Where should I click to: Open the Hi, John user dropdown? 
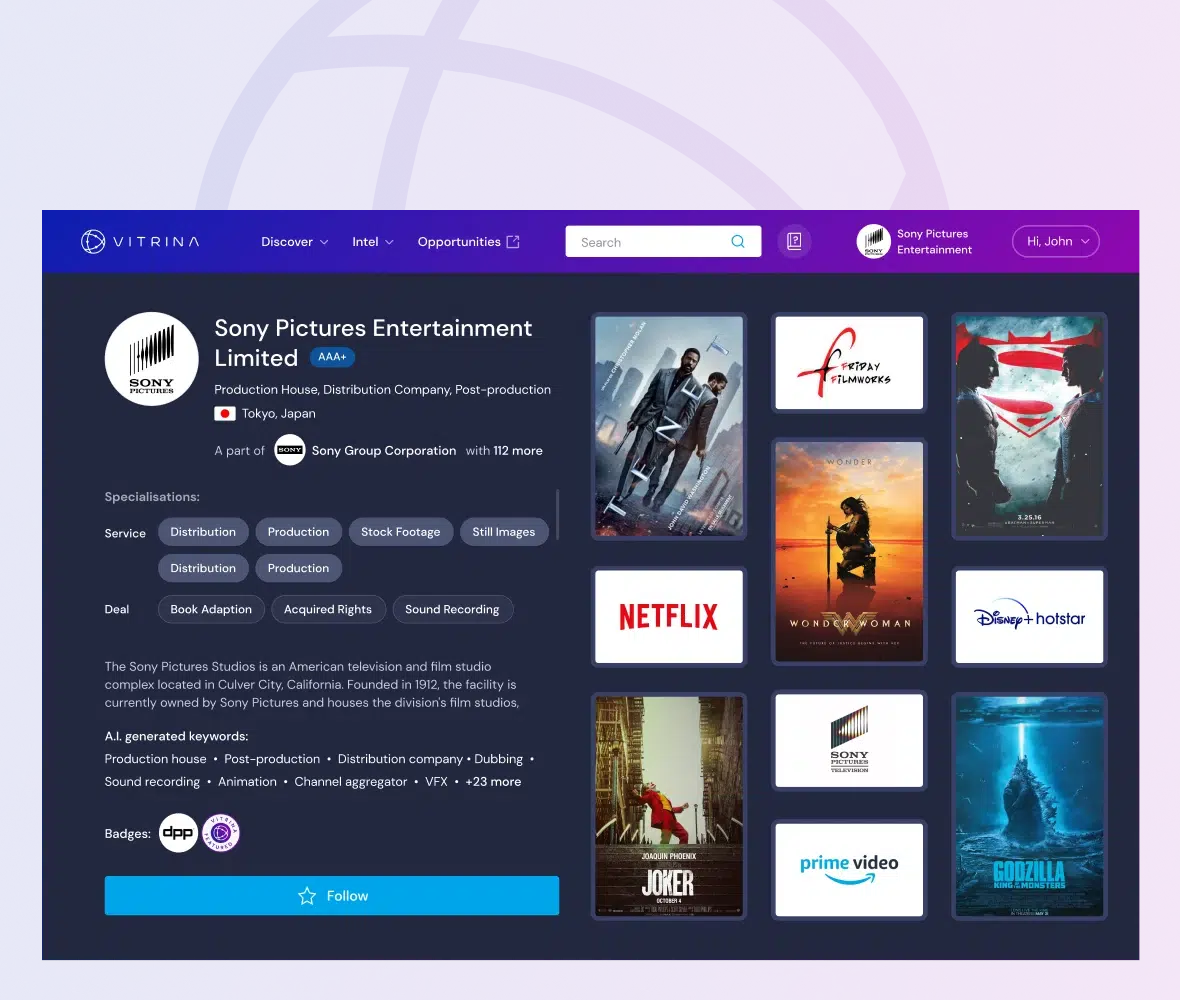(x=1056, y=242)
